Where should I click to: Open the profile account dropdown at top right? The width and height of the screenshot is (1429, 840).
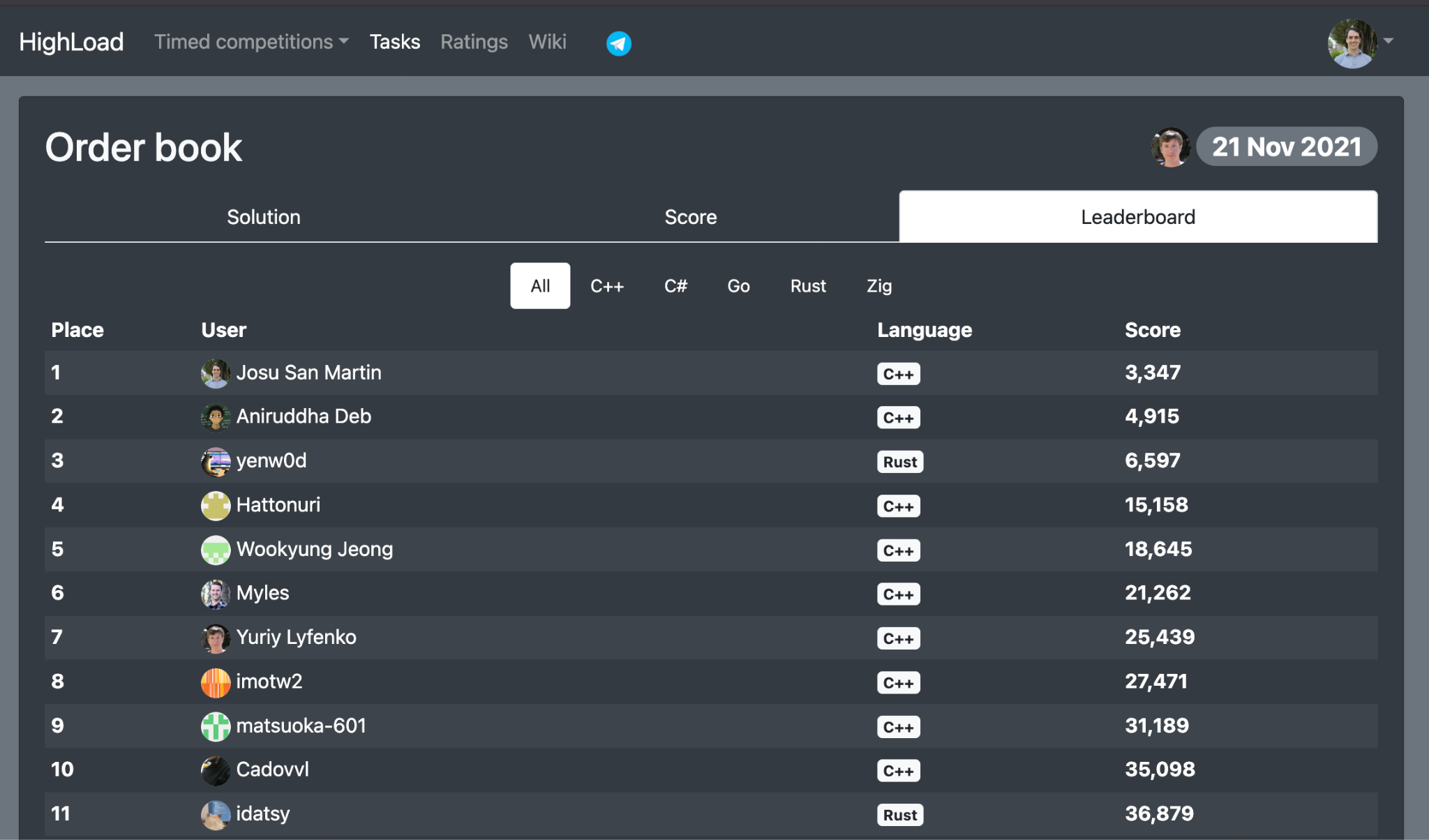coord(1352,43)
